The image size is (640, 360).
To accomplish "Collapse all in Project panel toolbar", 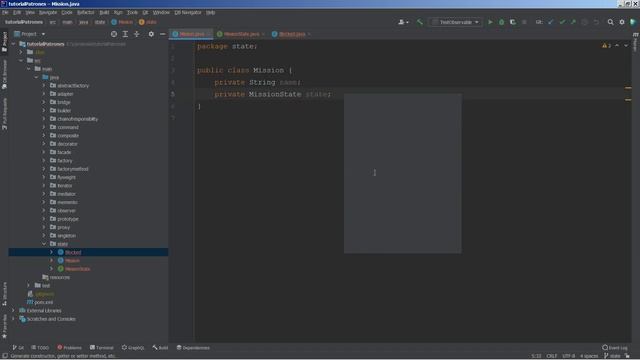I will [x=137, y=34].
